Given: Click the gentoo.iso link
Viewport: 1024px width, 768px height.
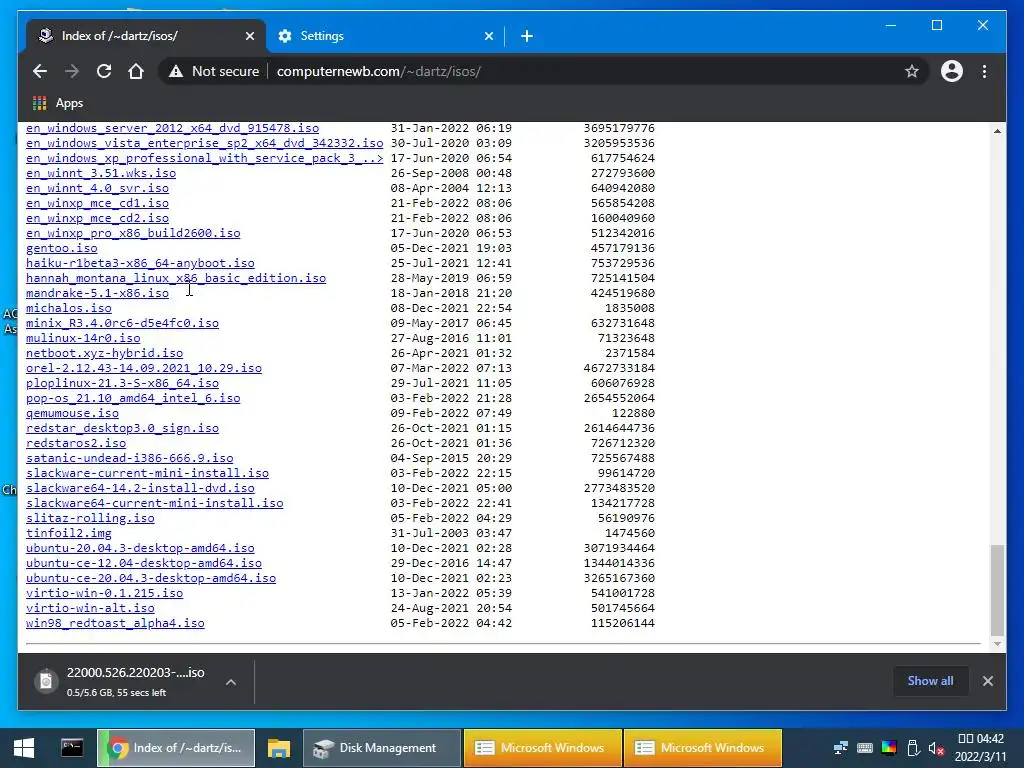Looking at the screenshot, I should (61, 249).
